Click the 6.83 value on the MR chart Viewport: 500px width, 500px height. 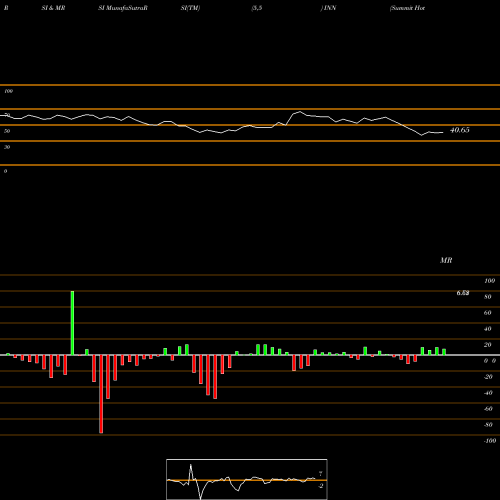463,293
